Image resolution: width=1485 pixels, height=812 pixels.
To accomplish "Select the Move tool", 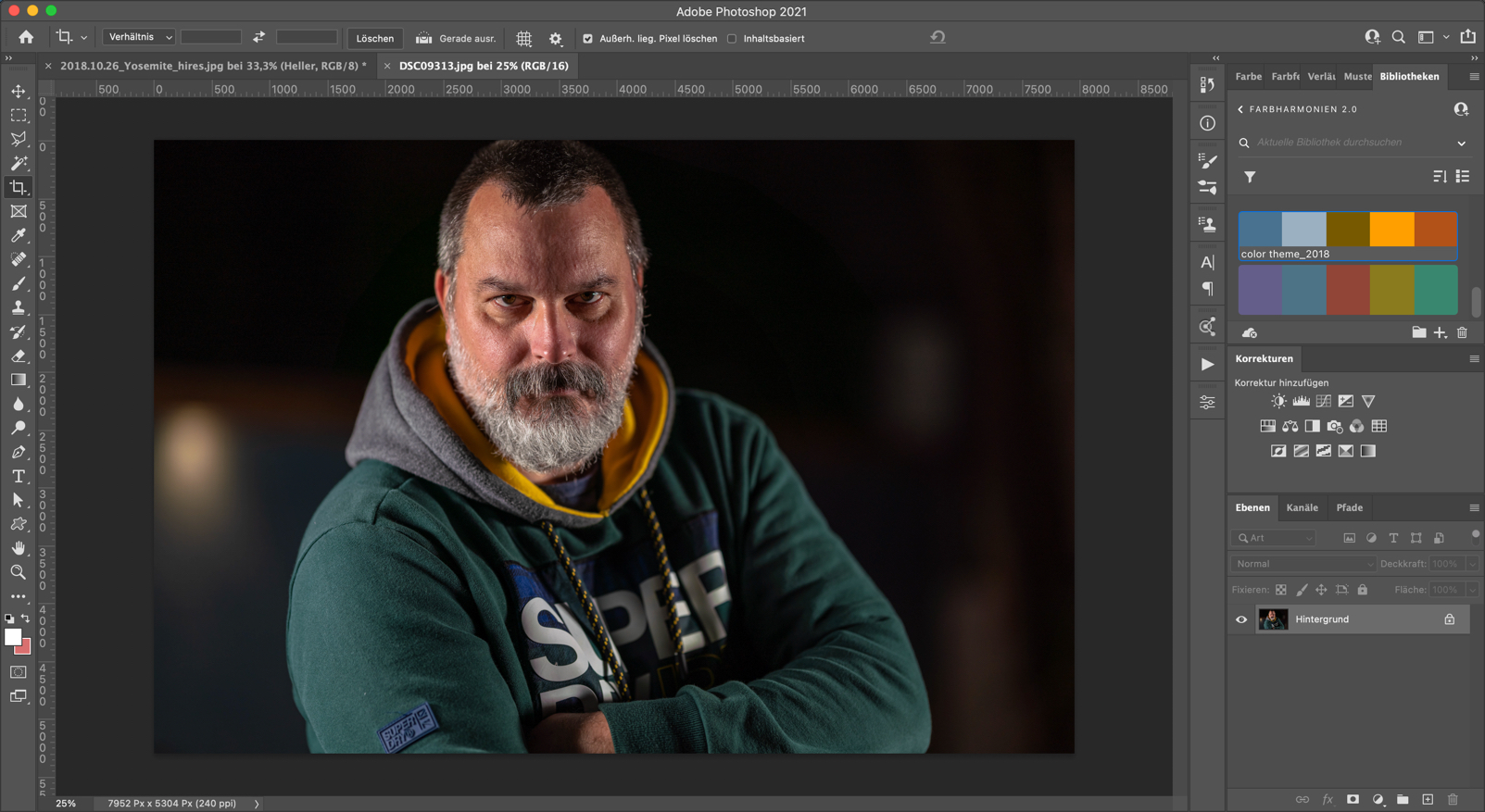I will 19,91.
